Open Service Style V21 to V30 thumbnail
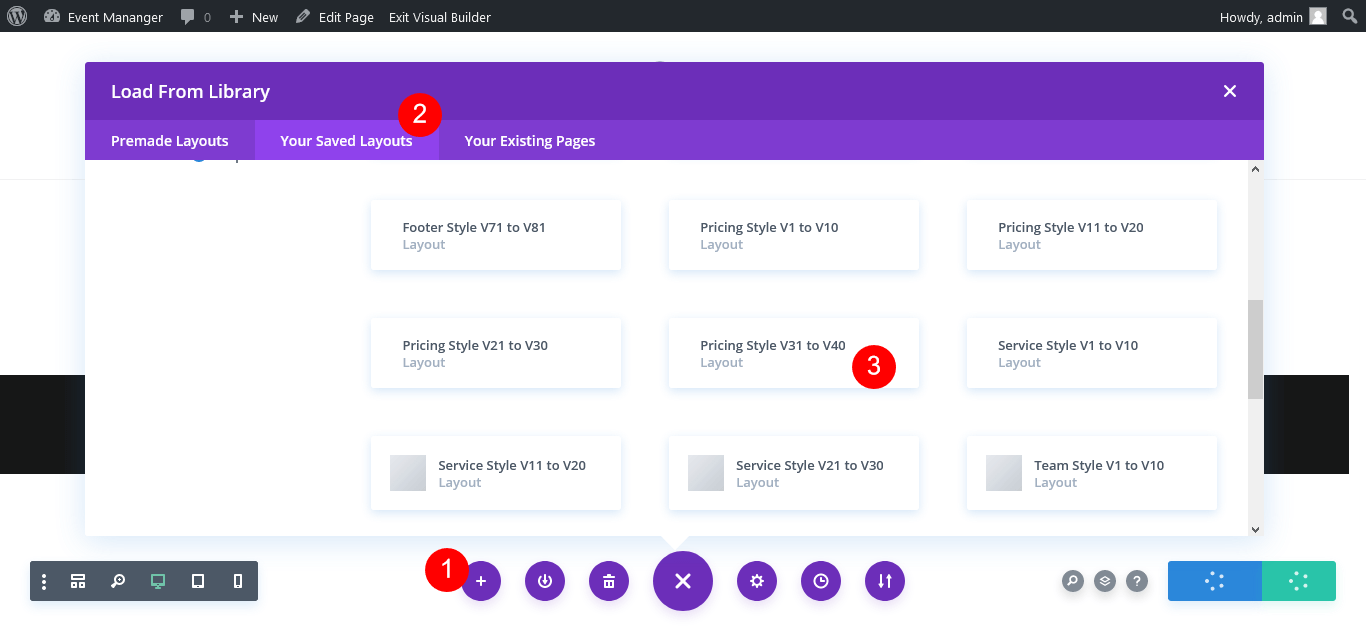Screen dimensions: 1366x626 point(706,473)
